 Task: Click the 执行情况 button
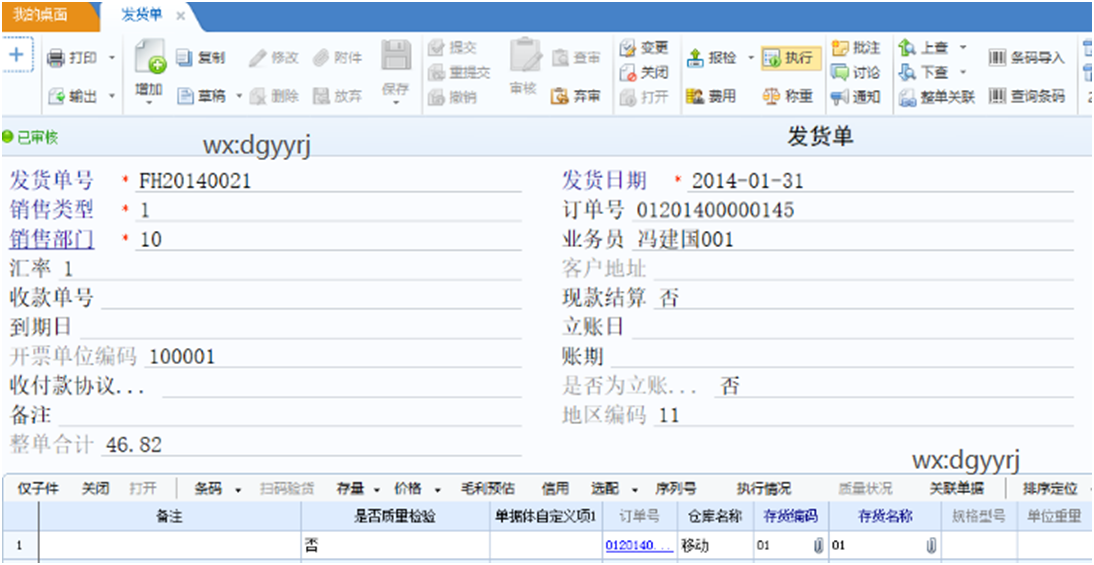764,489
